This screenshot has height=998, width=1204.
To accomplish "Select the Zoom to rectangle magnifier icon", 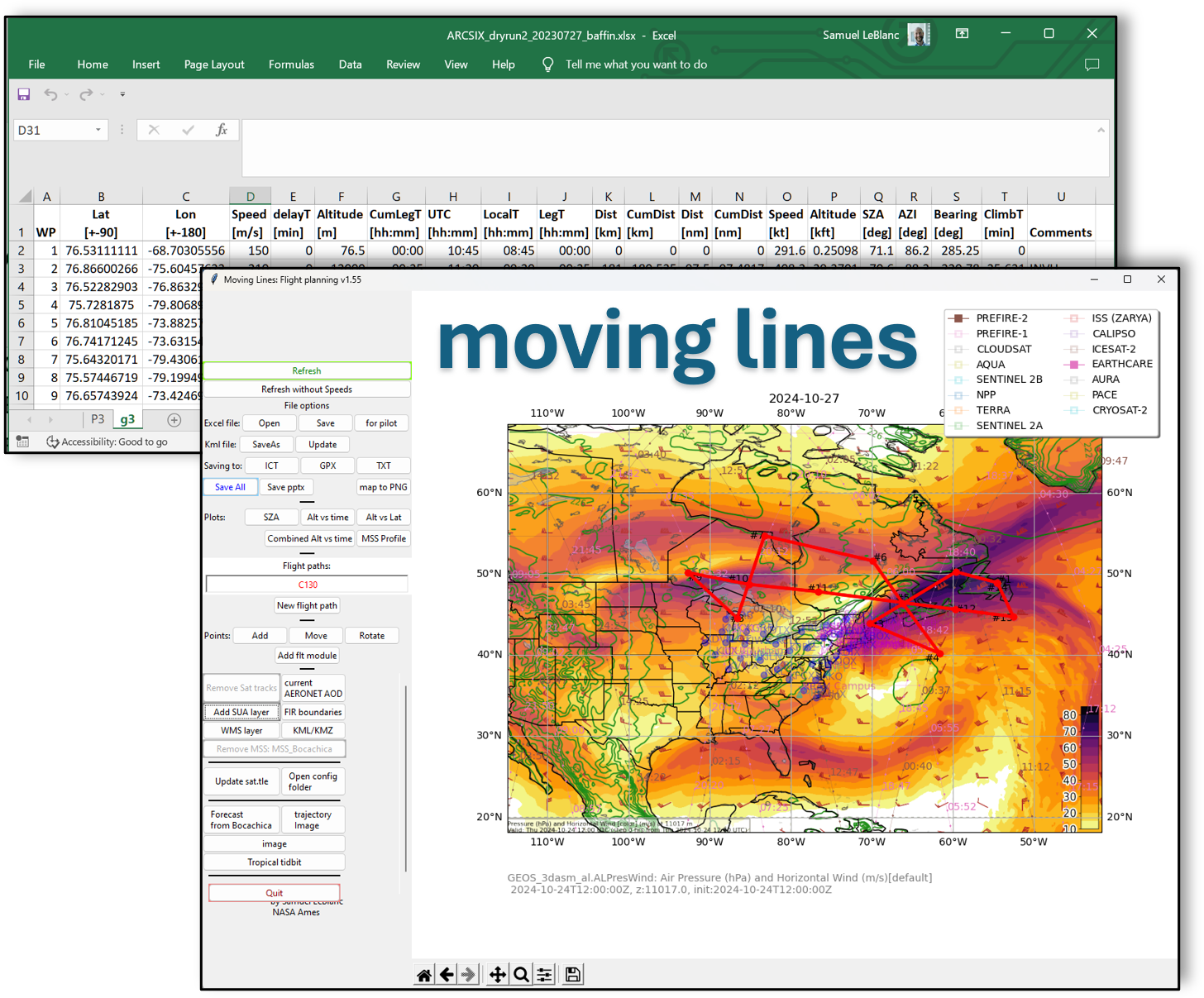I will [521, 974].
